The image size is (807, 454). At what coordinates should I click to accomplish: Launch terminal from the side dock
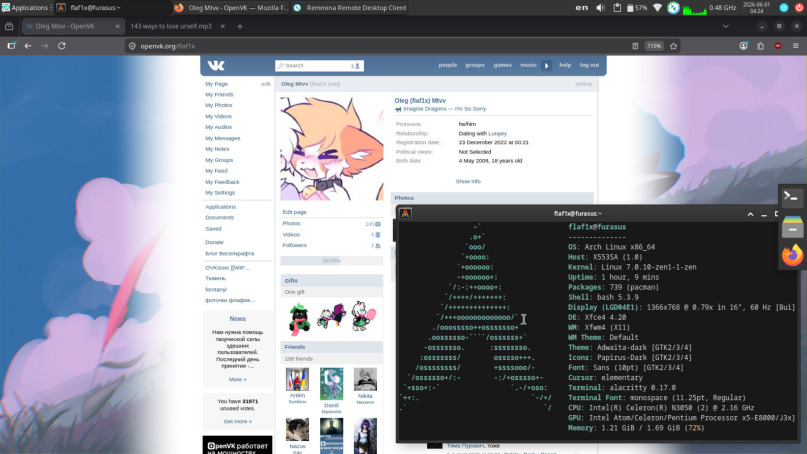tap(792, 197)
